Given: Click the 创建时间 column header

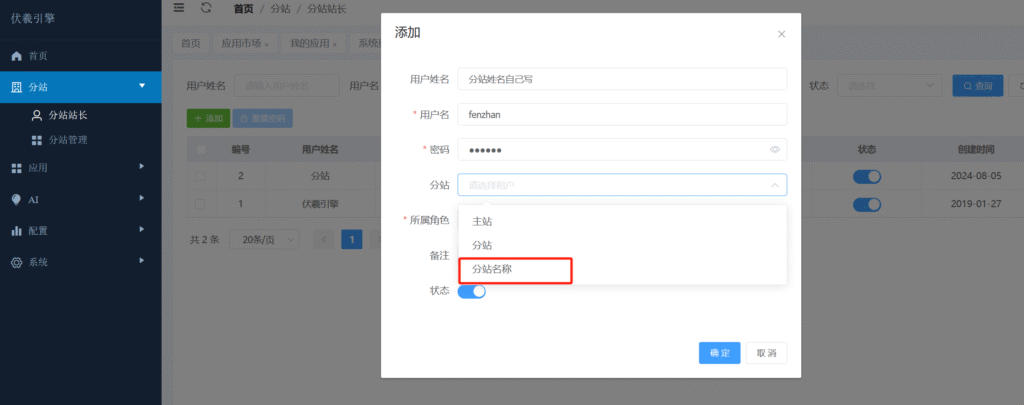Looking at the screenshot, I should tap(976, 150).
